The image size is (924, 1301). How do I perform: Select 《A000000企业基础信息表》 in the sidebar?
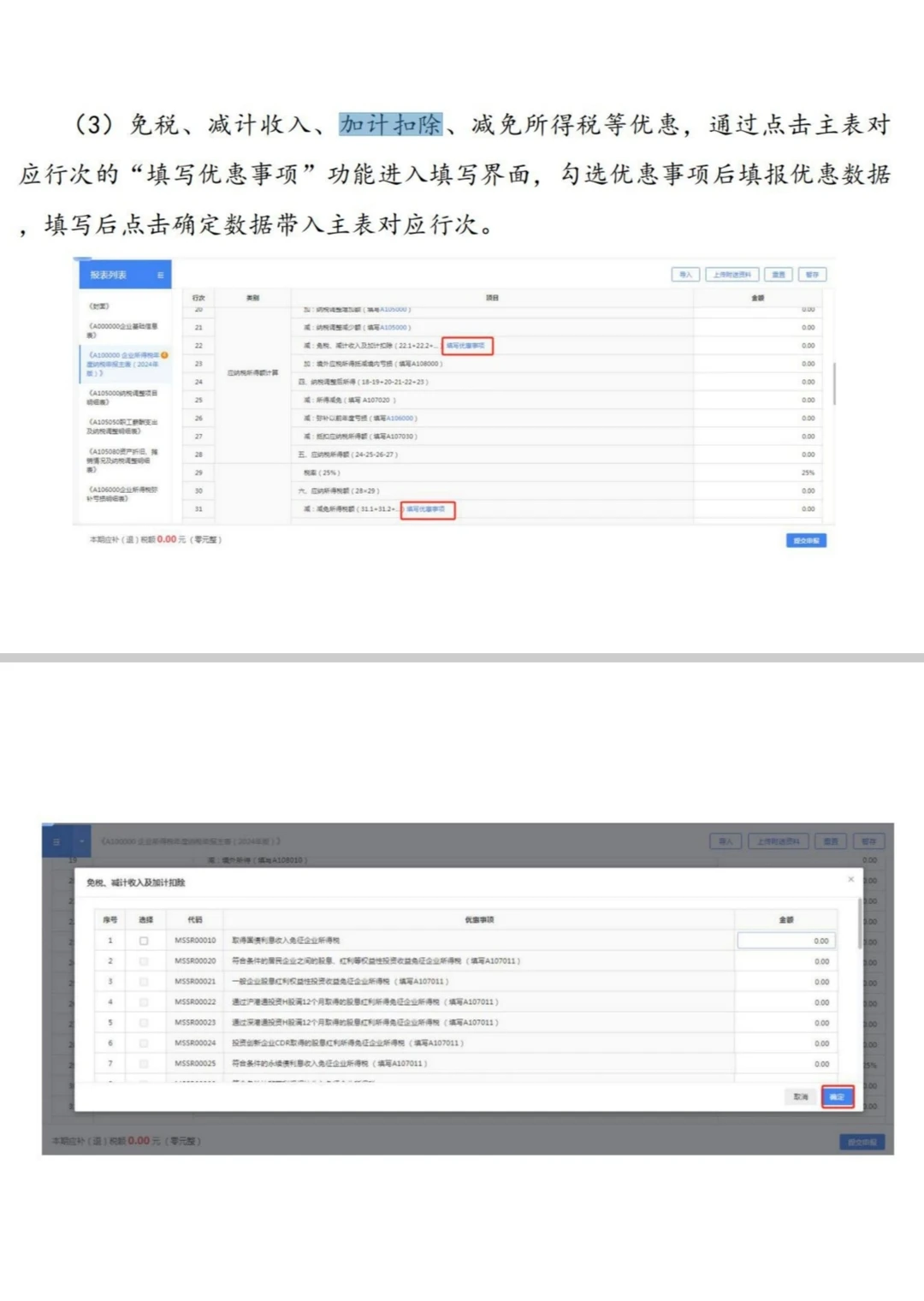pos(123,330)
